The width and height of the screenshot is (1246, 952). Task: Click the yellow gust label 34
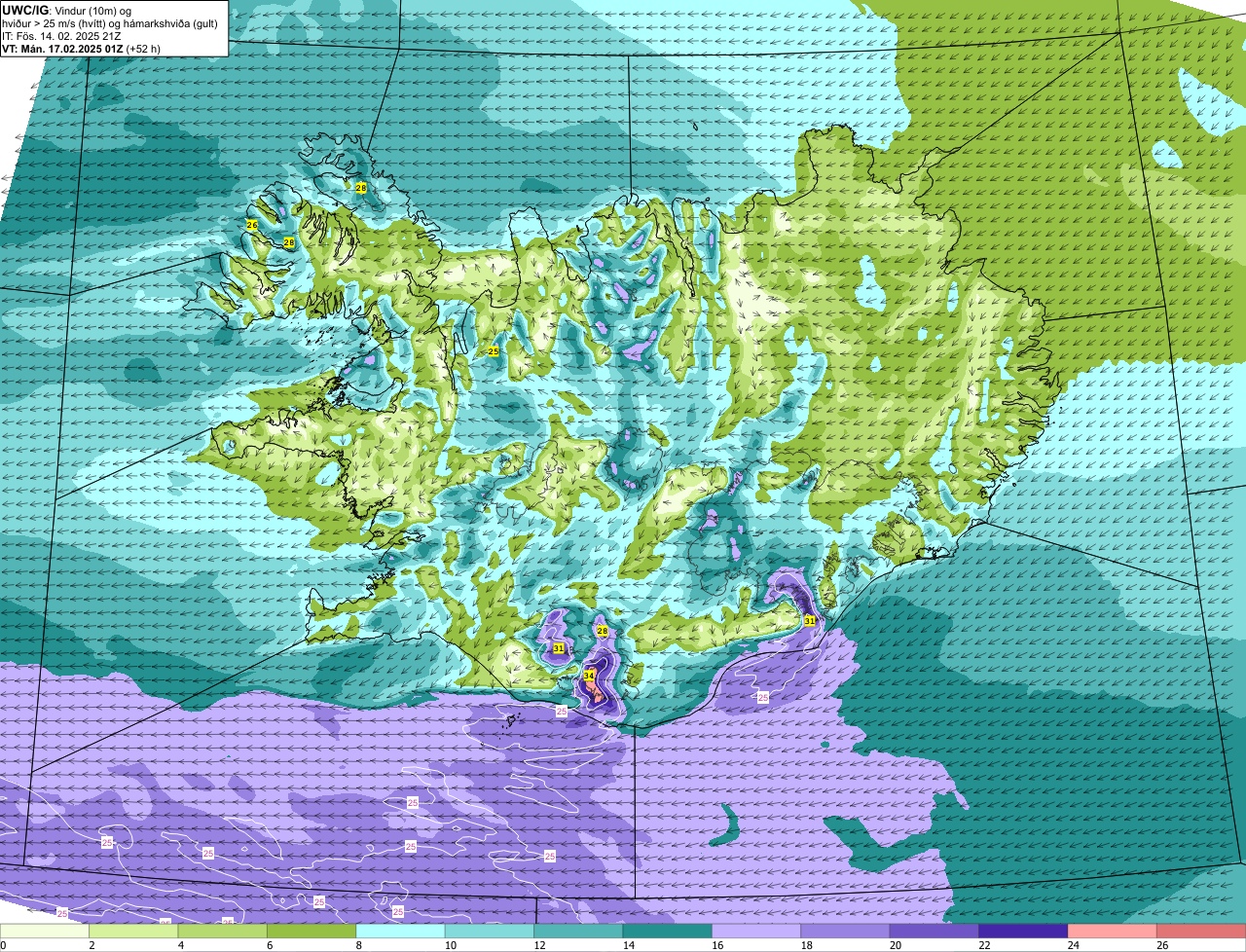coord(589,675)
